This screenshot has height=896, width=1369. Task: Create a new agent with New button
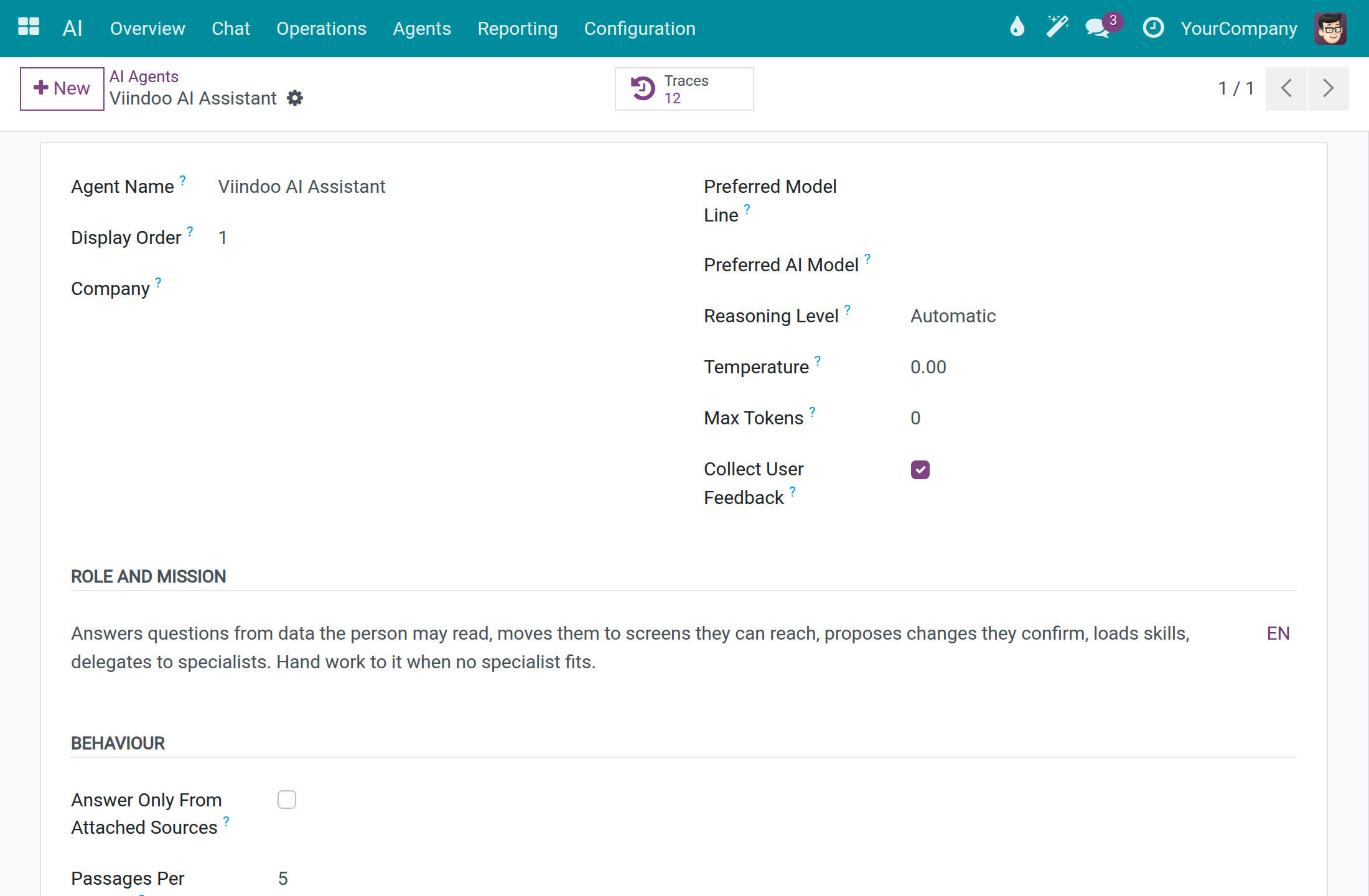[62, 88]
